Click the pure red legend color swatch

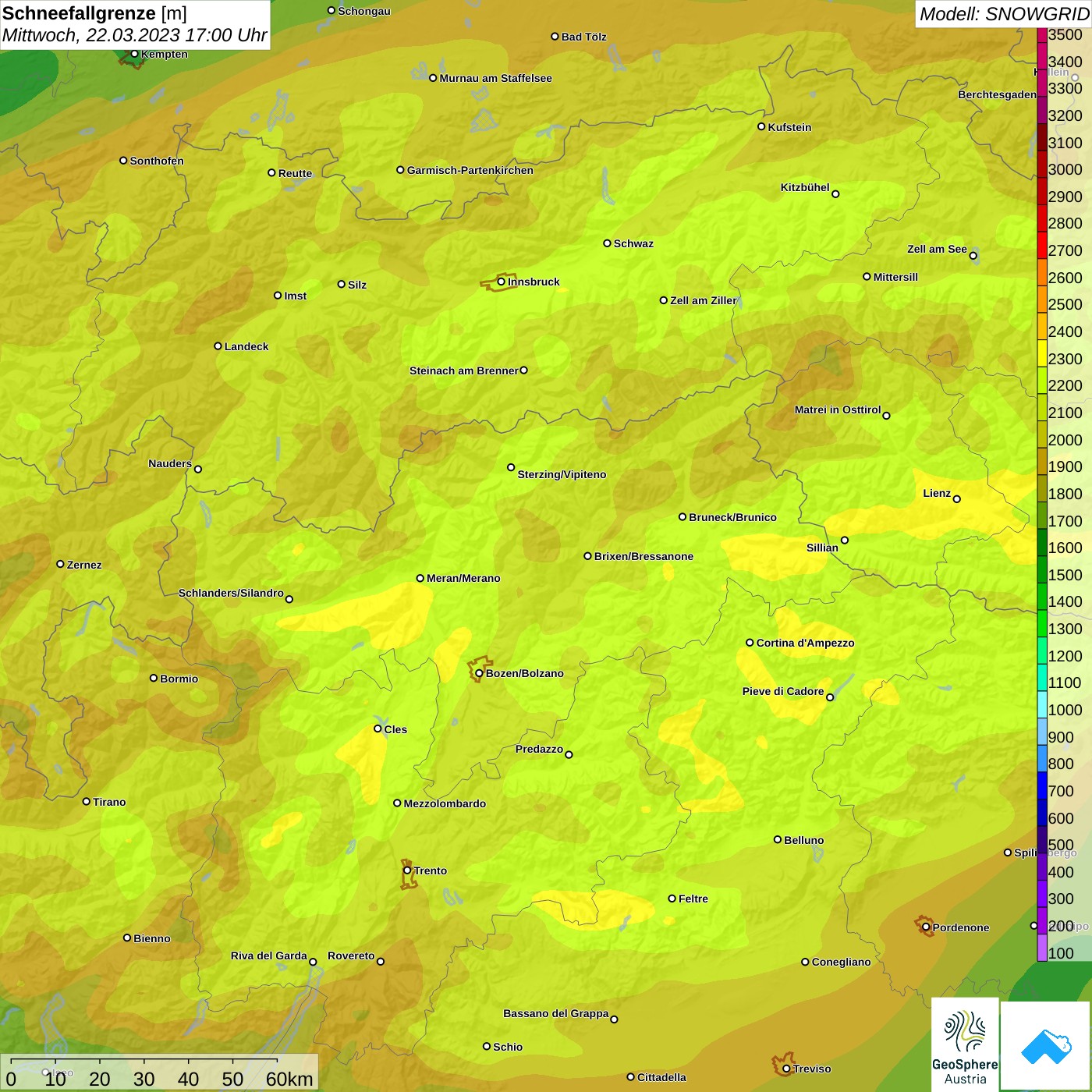pyautogui.click(x=1042, y=244)
